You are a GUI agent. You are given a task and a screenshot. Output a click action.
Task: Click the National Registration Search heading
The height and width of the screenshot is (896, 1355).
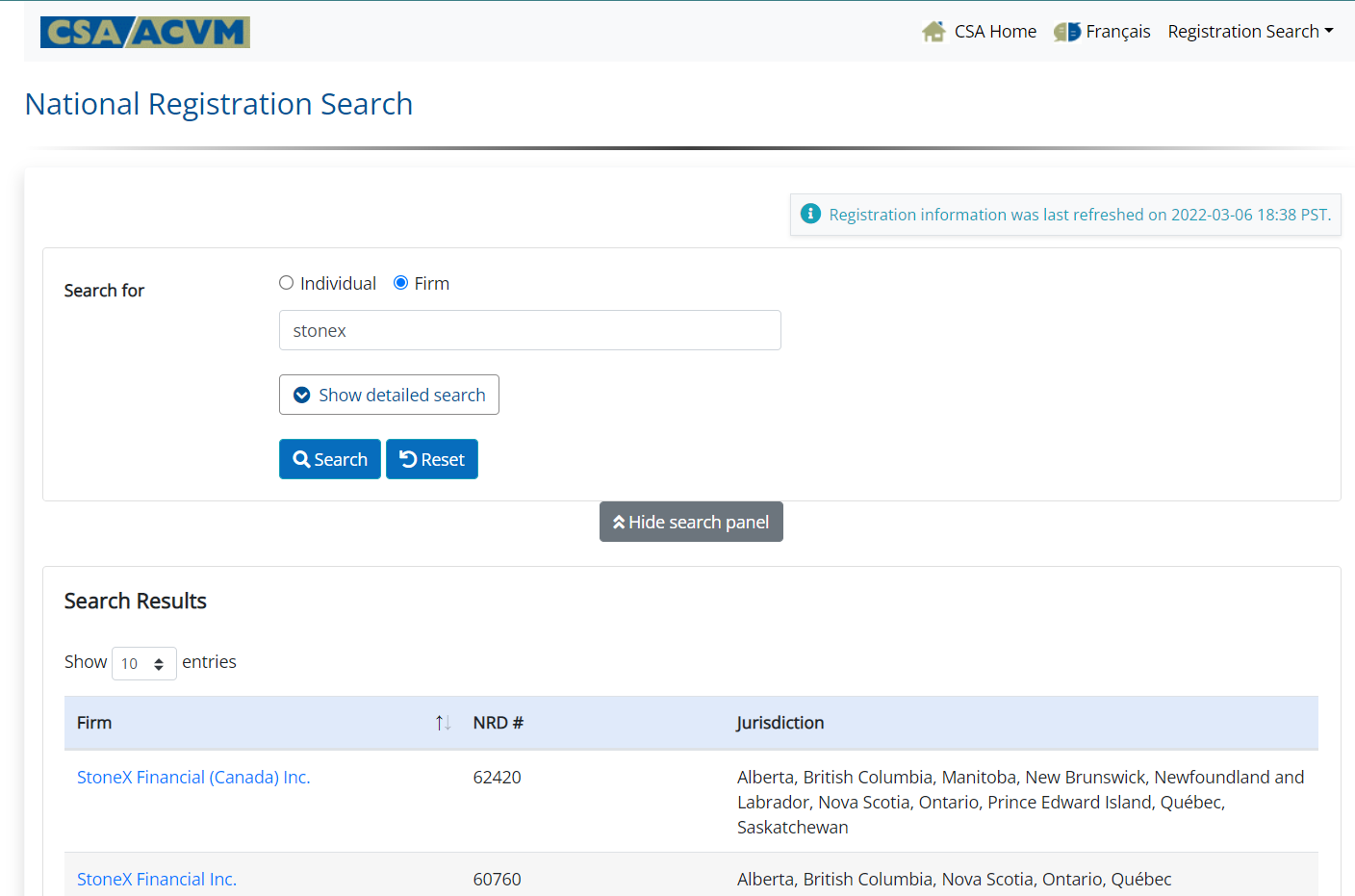[218, 104]
